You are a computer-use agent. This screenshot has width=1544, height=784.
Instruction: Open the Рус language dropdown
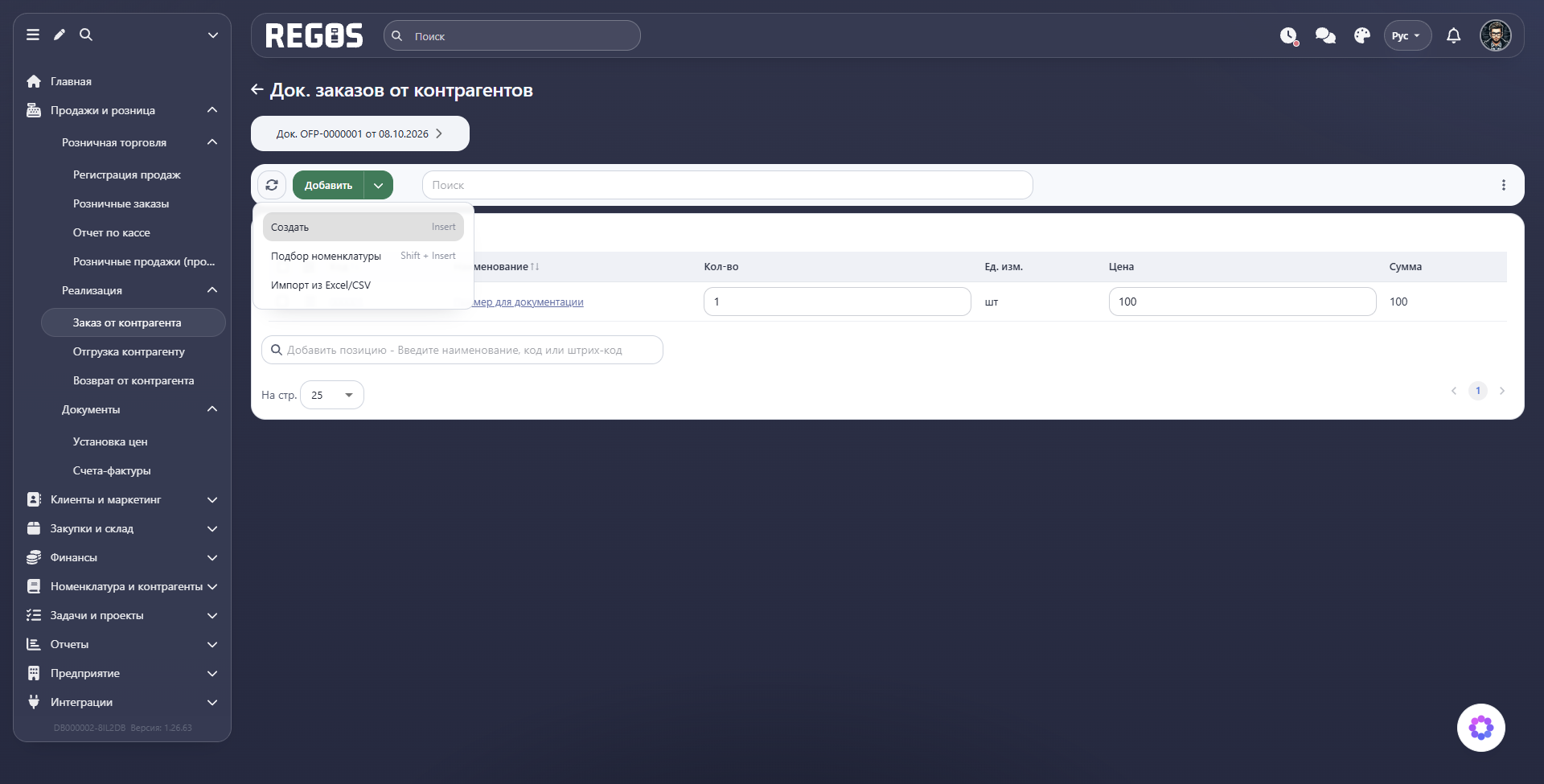click(x=1407, y=35)
